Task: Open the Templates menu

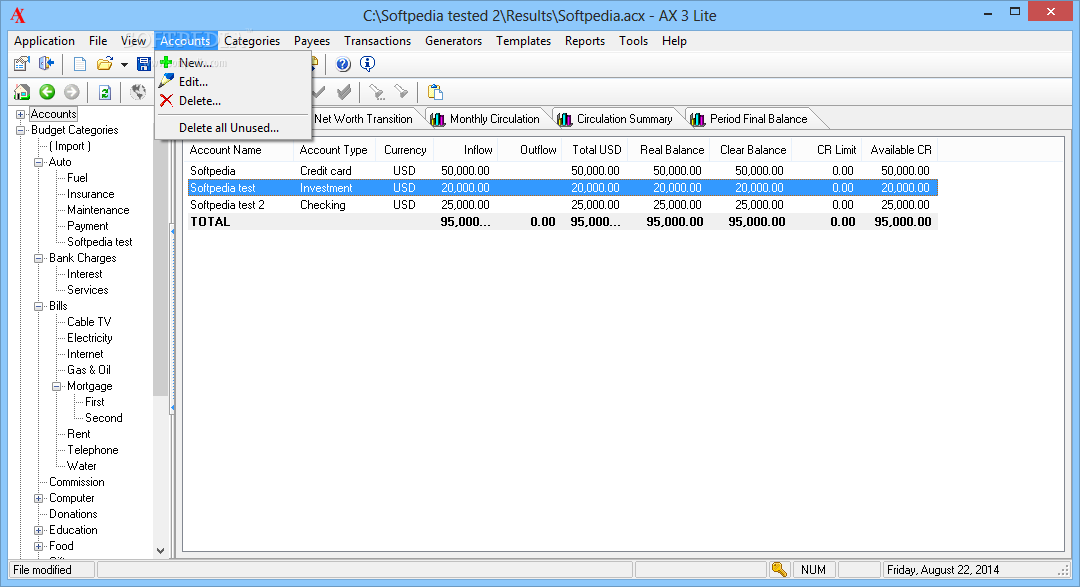Action: (x=523, y=41)
